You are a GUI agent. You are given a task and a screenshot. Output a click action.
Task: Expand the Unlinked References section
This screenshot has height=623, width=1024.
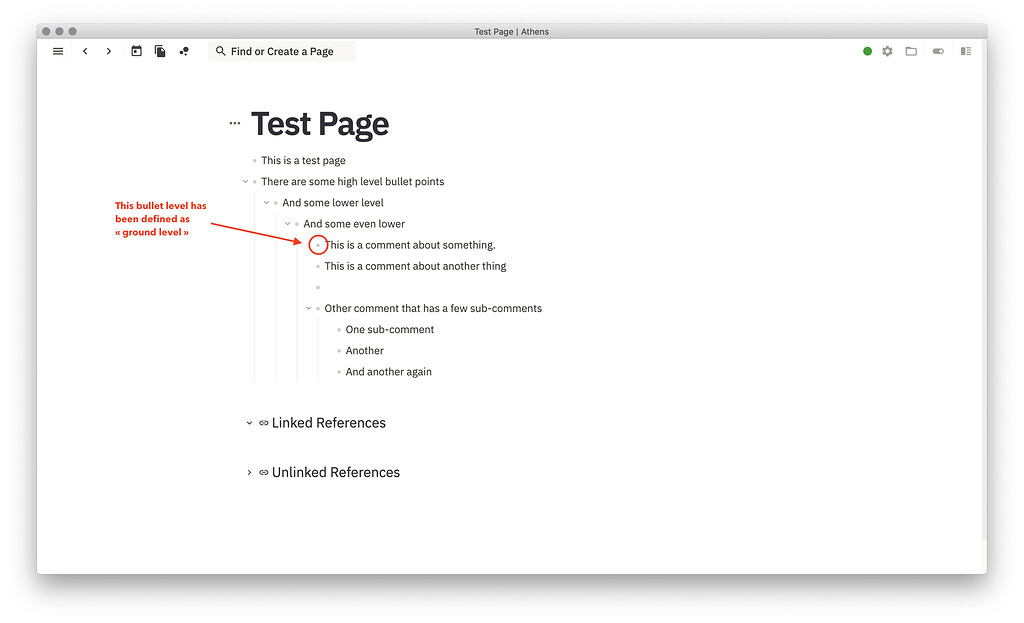coord(249,471)
